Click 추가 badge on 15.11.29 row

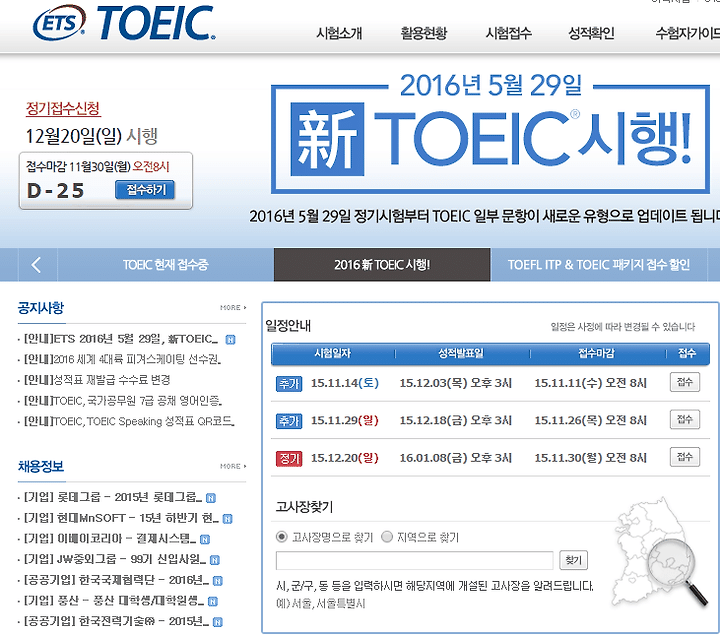pos(289,421)
